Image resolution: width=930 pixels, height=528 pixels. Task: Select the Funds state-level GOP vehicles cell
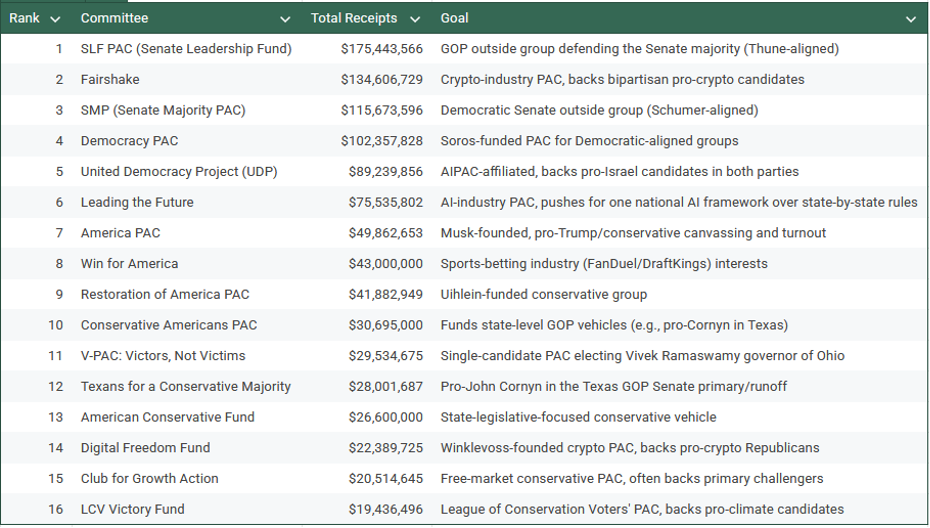coord(680,325)
